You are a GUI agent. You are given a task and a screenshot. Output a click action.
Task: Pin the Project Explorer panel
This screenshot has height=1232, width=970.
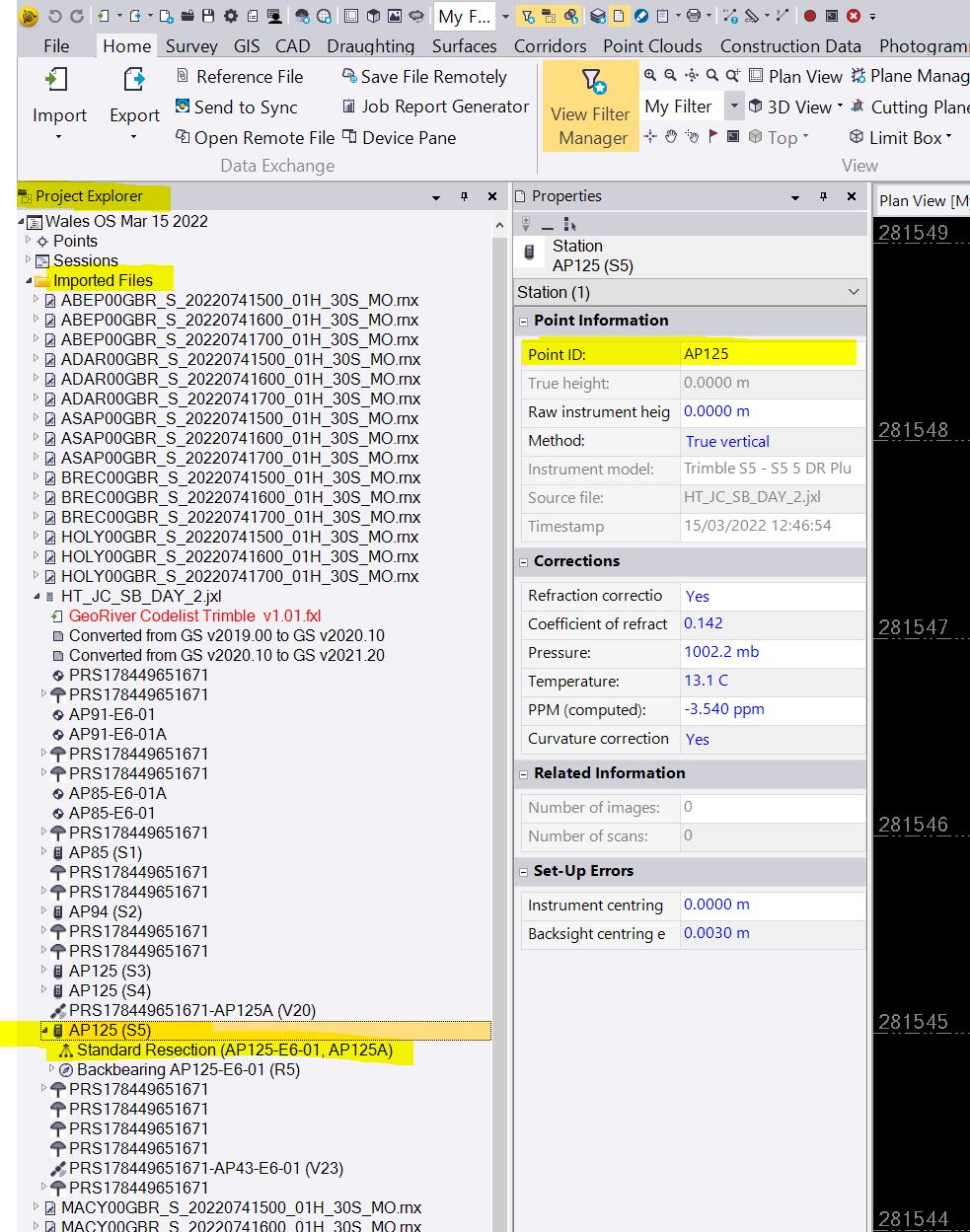464,196
